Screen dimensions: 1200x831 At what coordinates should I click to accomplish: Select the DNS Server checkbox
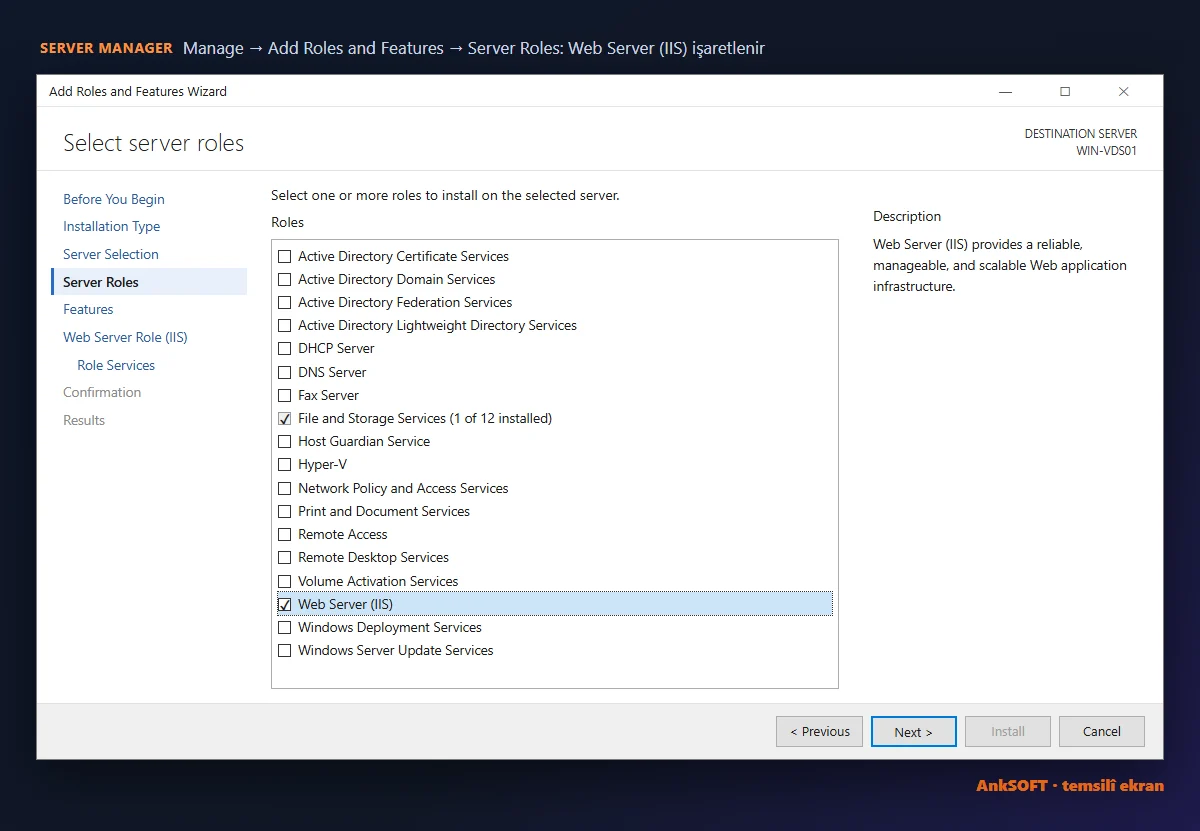pos(285,373)
